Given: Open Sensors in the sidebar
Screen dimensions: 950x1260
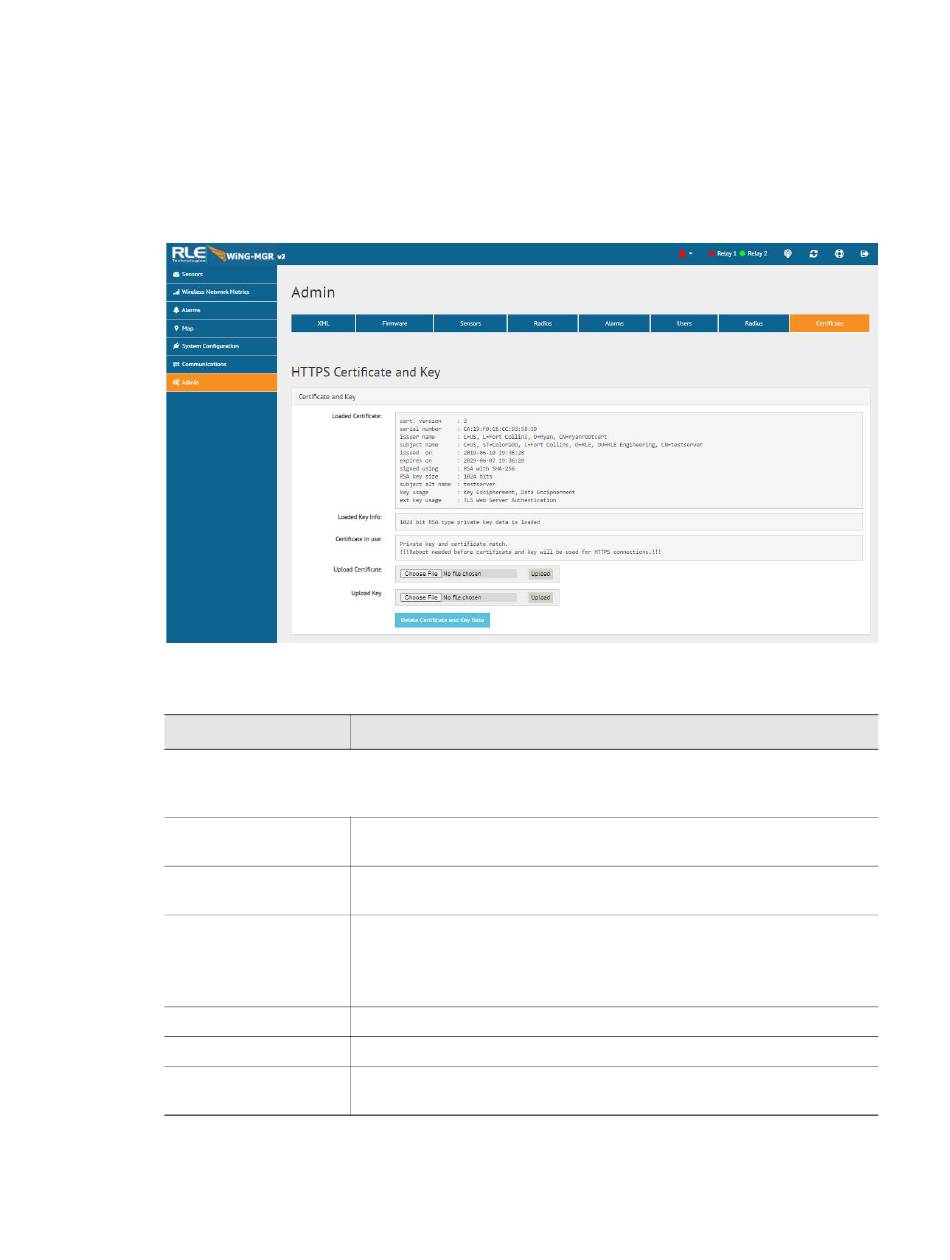Looking at the screenshot, I should point(221,274).
